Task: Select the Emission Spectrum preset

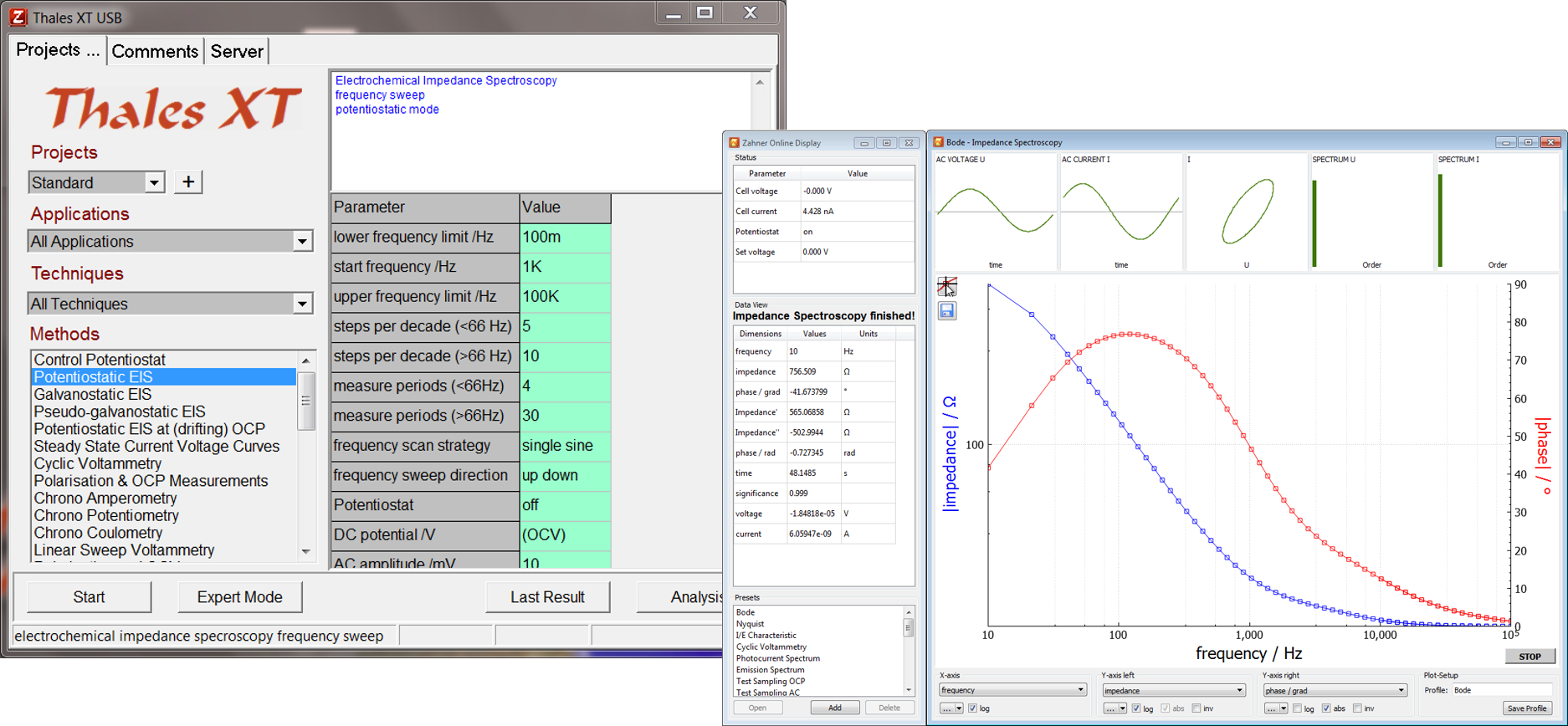Action: (771, 670)
